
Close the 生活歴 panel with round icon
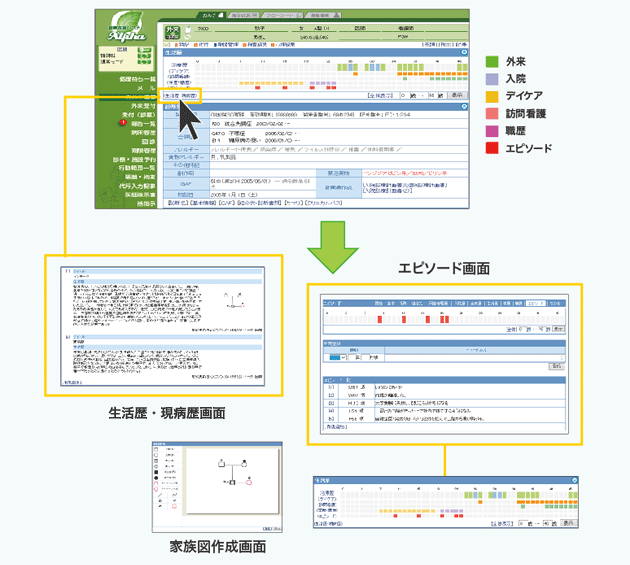463,52
